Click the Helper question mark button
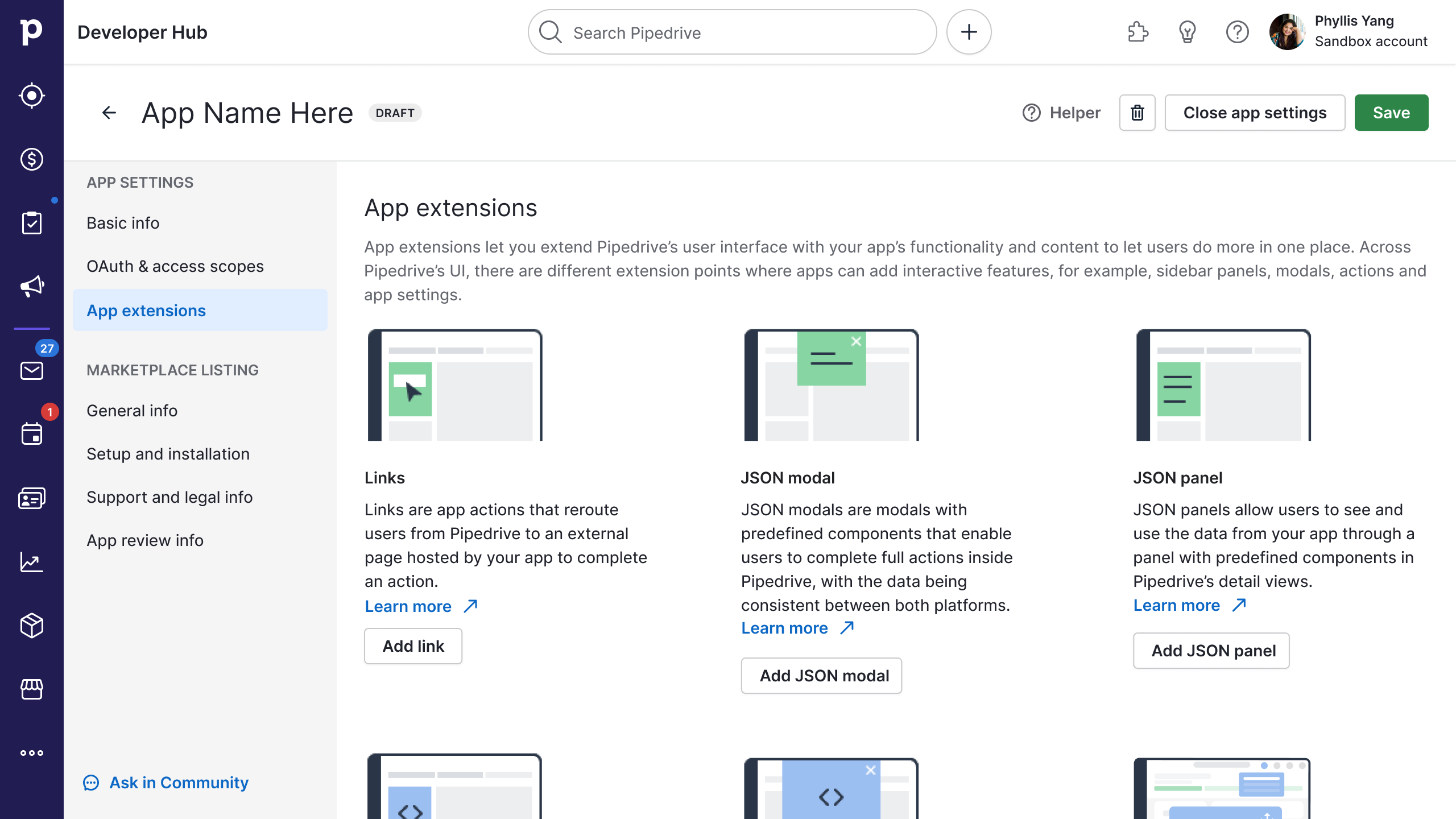The width and height of the screenshot is (1456, 819). pos(1031,113)
